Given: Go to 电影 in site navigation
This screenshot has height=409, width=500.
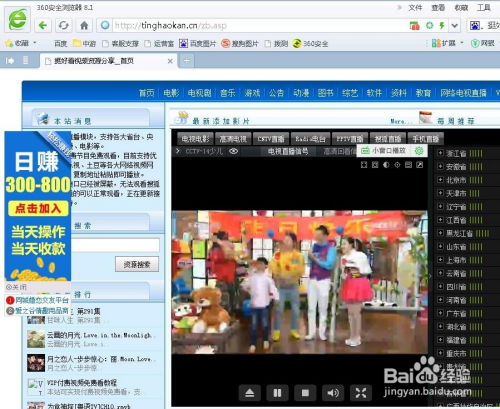Looking at the screenshot, I should click(x=171, y=93).
